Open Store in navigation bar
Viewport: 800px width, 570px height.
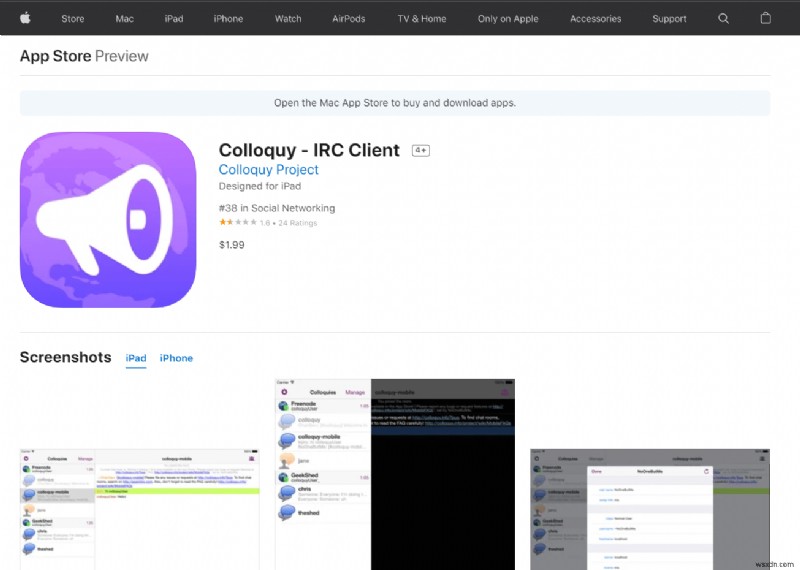click(x=72, y=19)
